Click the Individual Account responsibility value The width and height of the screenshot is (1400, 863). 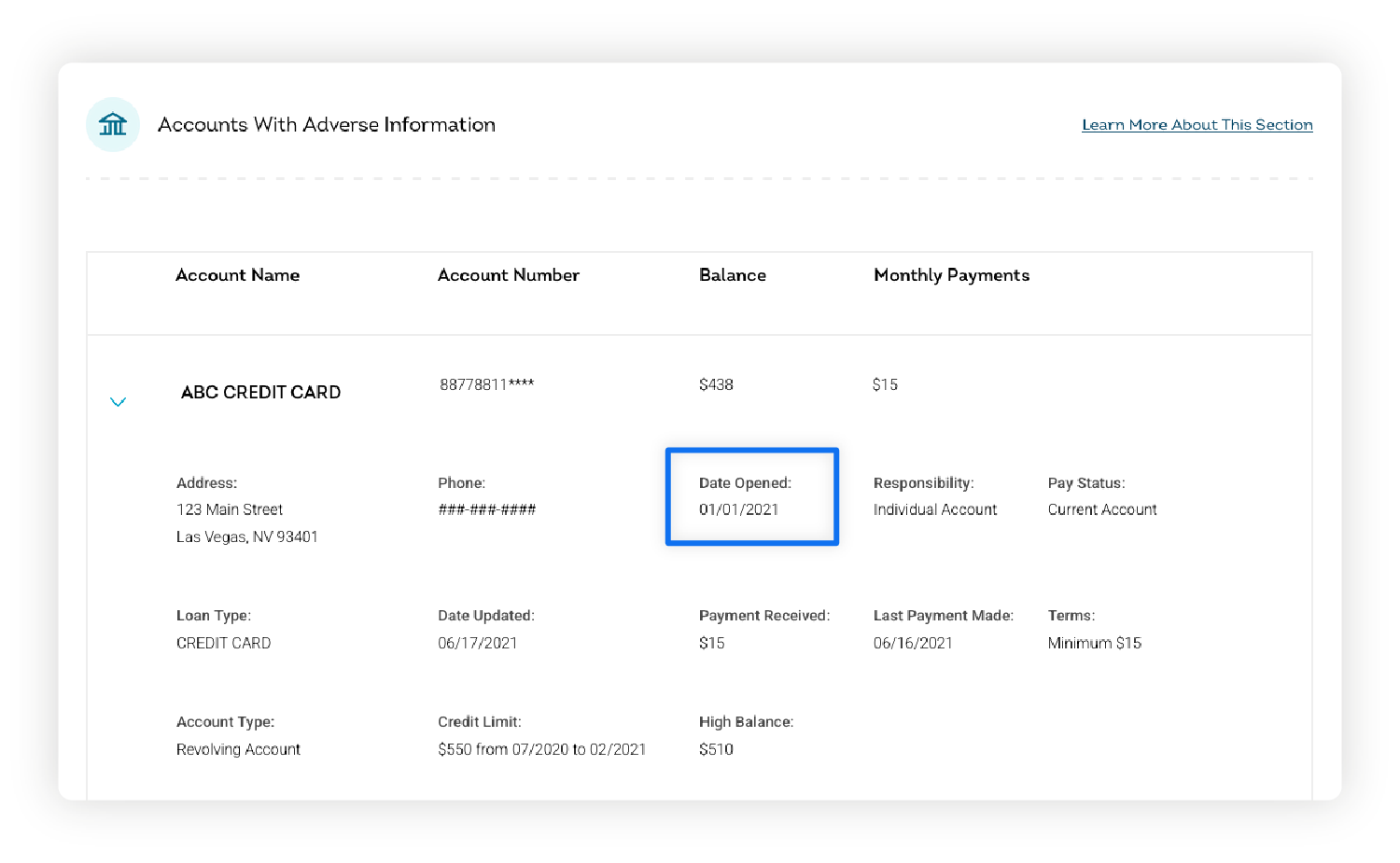934,509
